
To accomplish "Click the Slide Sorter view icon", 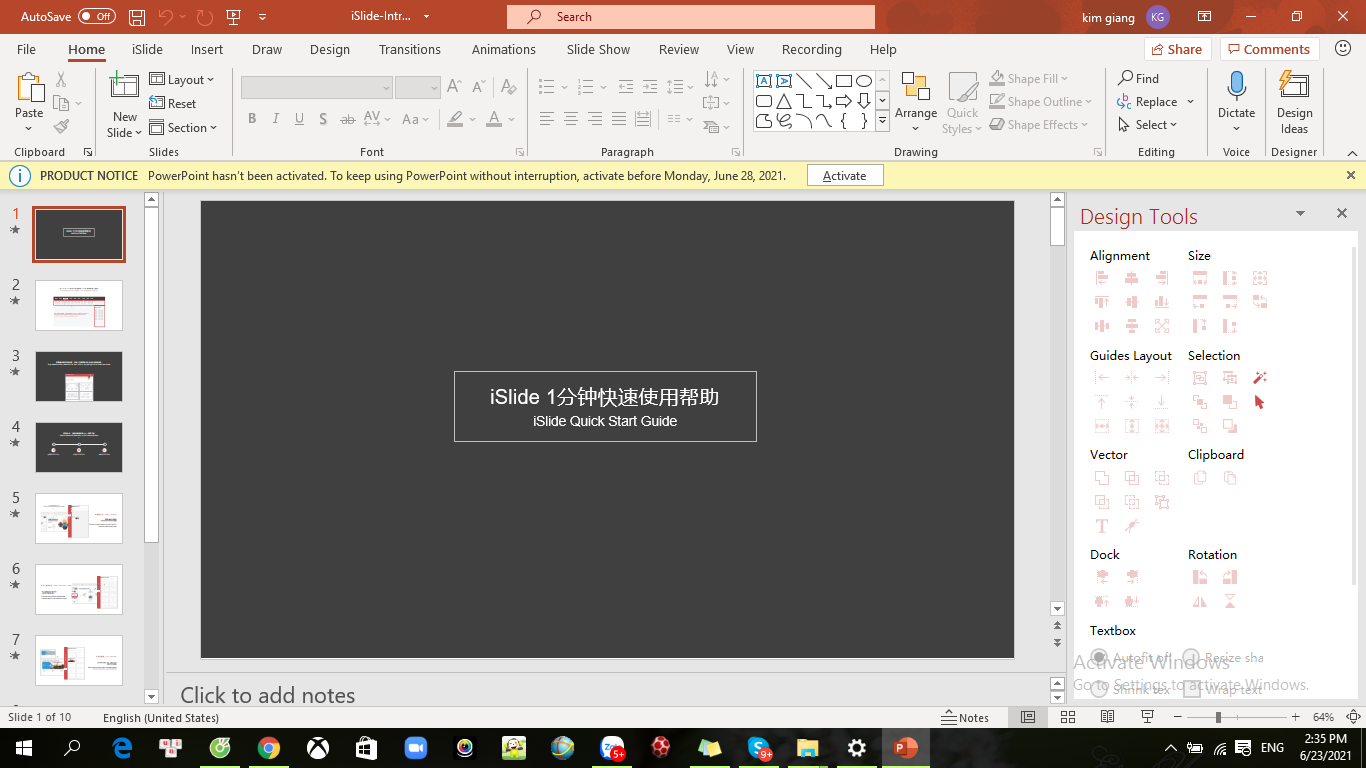I will click(x=1068, y=717).
